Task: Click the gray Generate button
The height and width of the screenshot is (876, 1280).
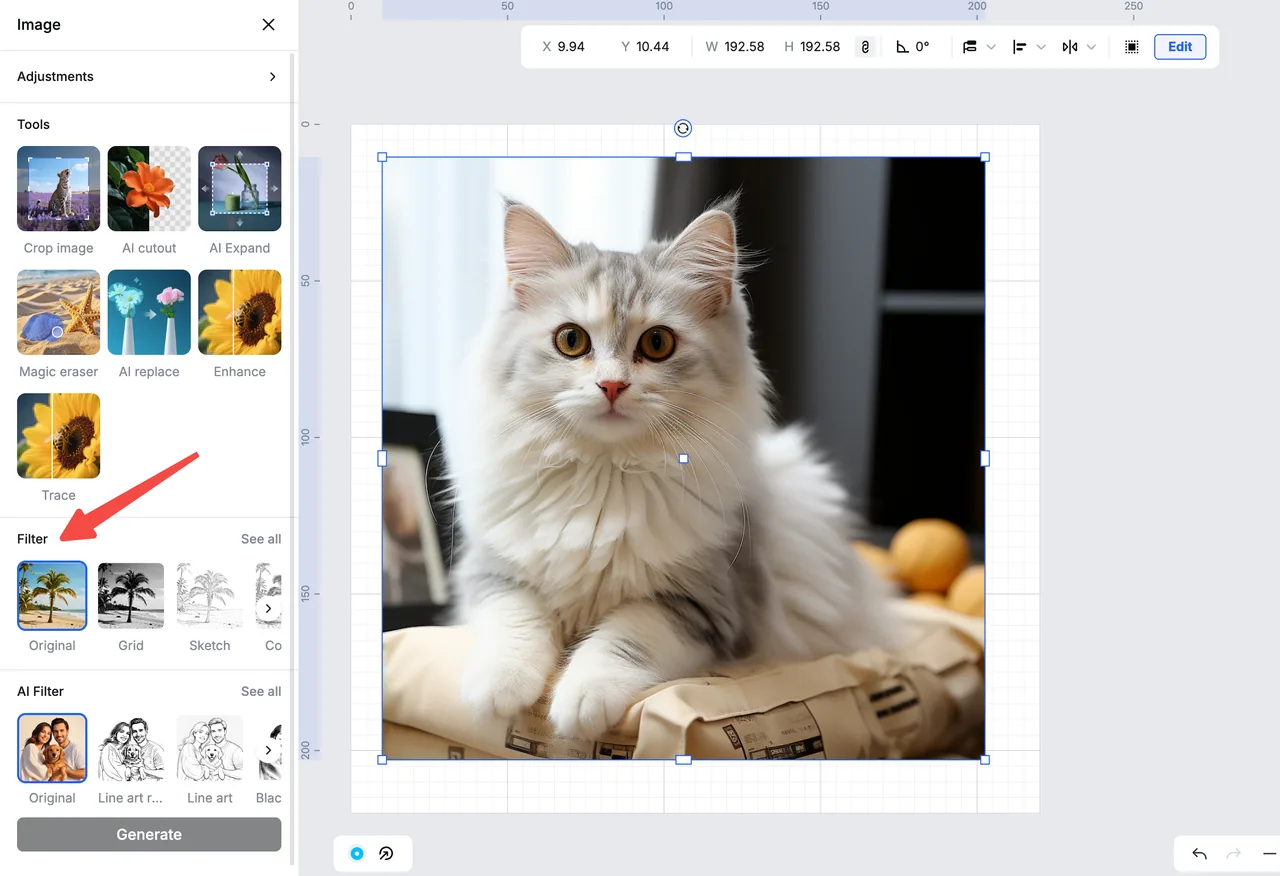Action: click(149, 834)
